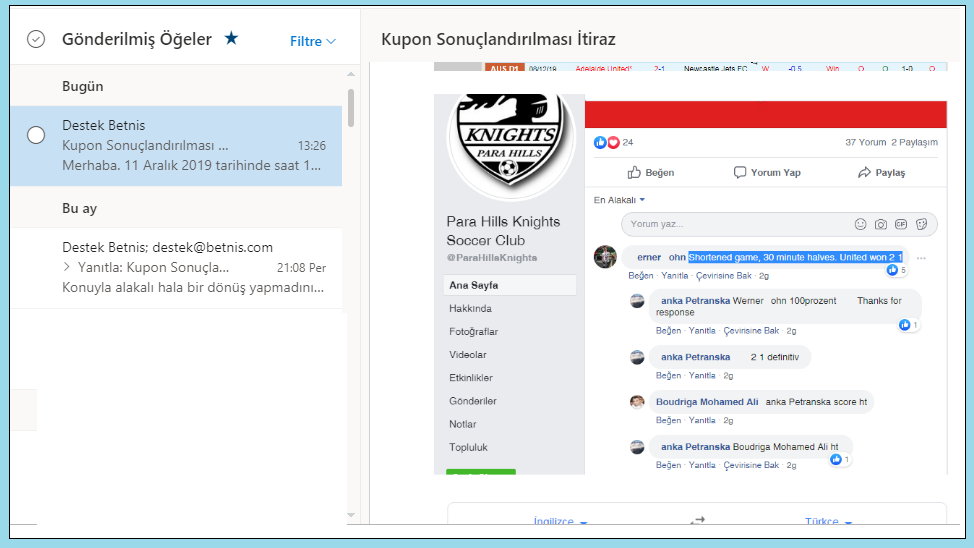The height and width of the screenshot is (548, 974).
Task: Click the swap languages arrows icon
Action: 698,519
